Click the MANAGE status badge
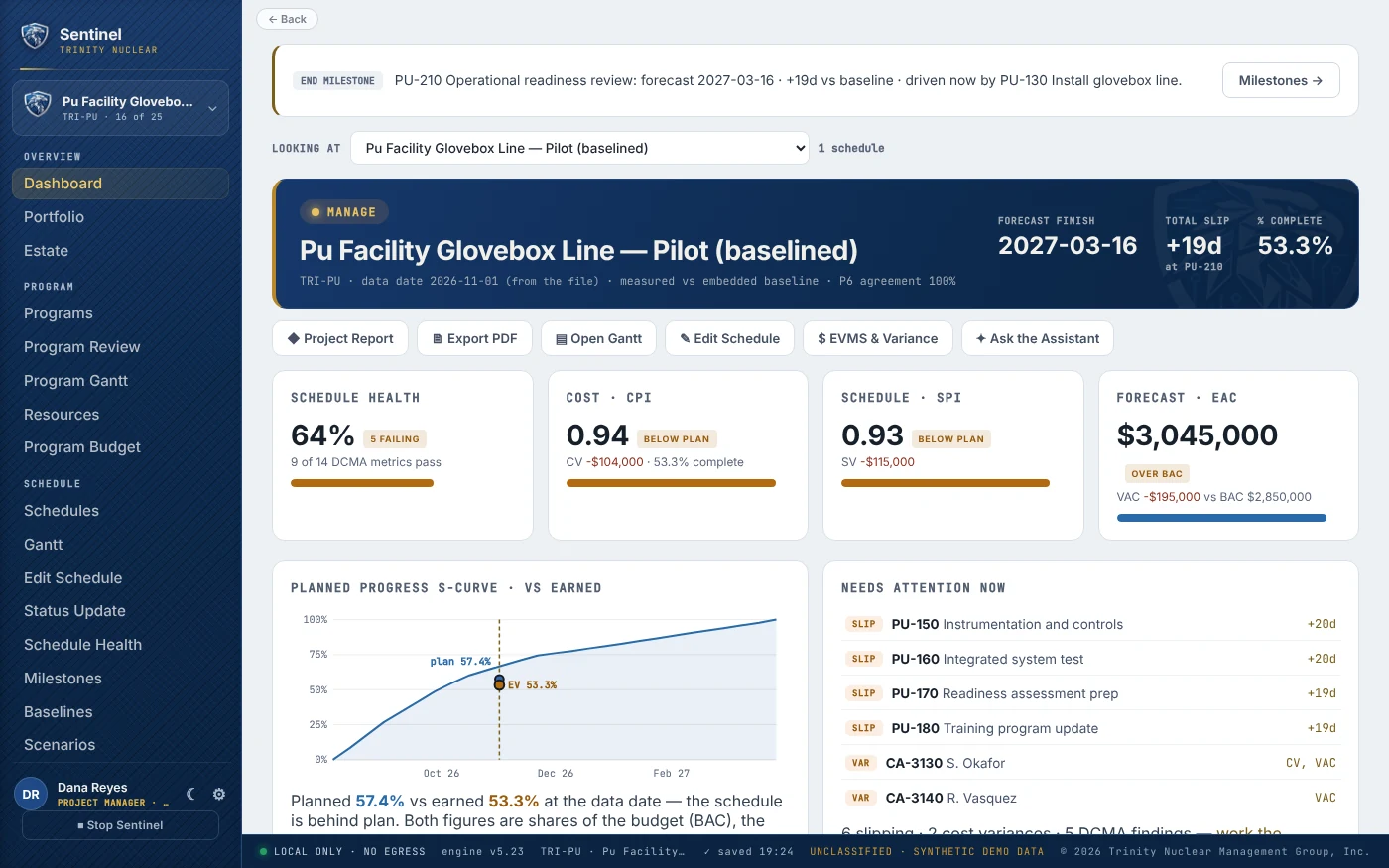Viewport: 1389px width, 868px height. tap(343, 212)
